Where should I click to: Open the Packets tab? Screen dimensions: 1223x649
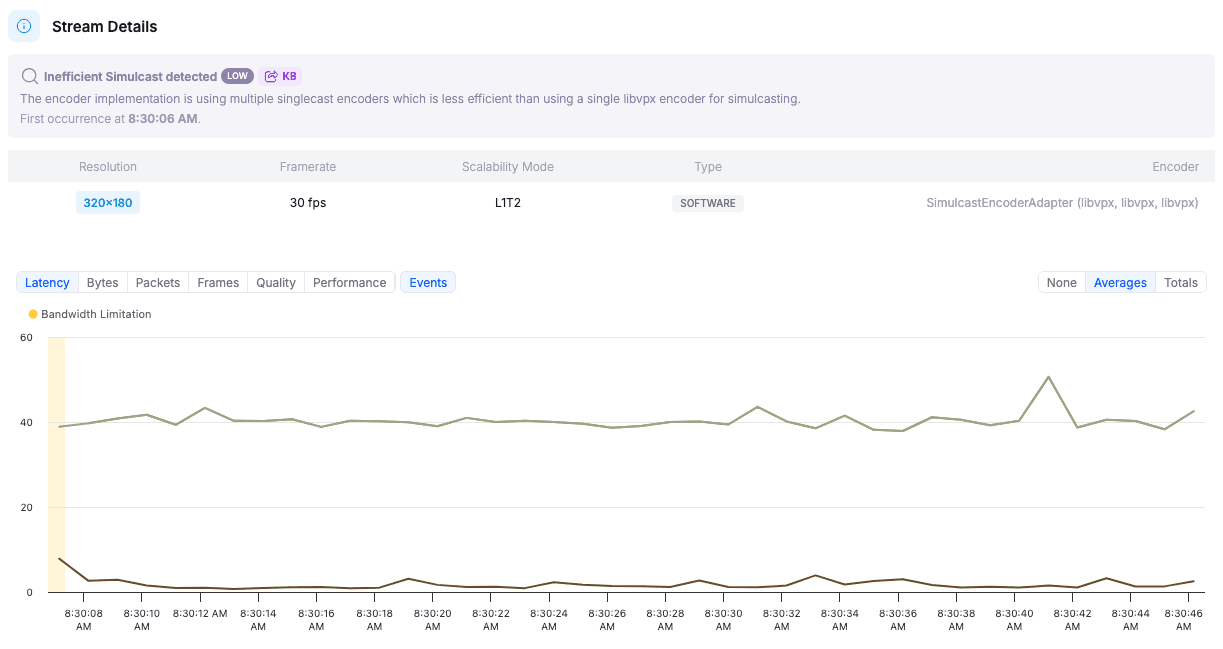click(158, 283)
